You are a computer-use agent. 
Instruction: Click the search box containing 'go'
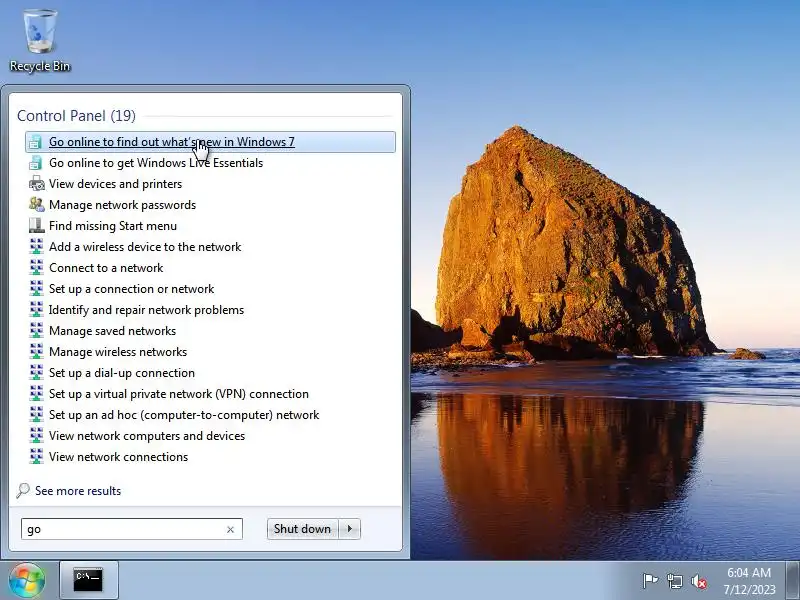coord(132,529)
